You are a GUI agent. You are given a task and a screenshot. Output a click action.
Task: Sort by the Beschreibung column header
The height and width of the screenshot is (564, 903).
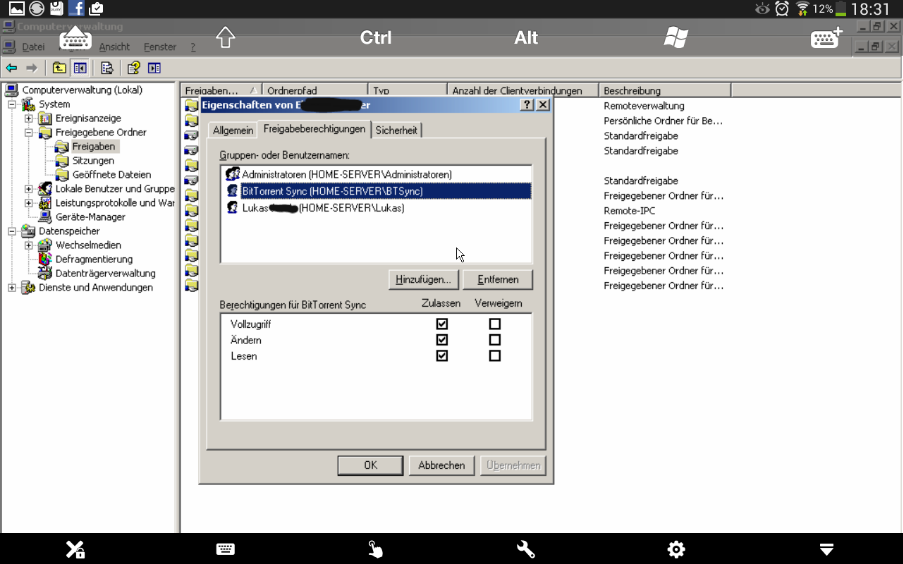coord(665,90)
